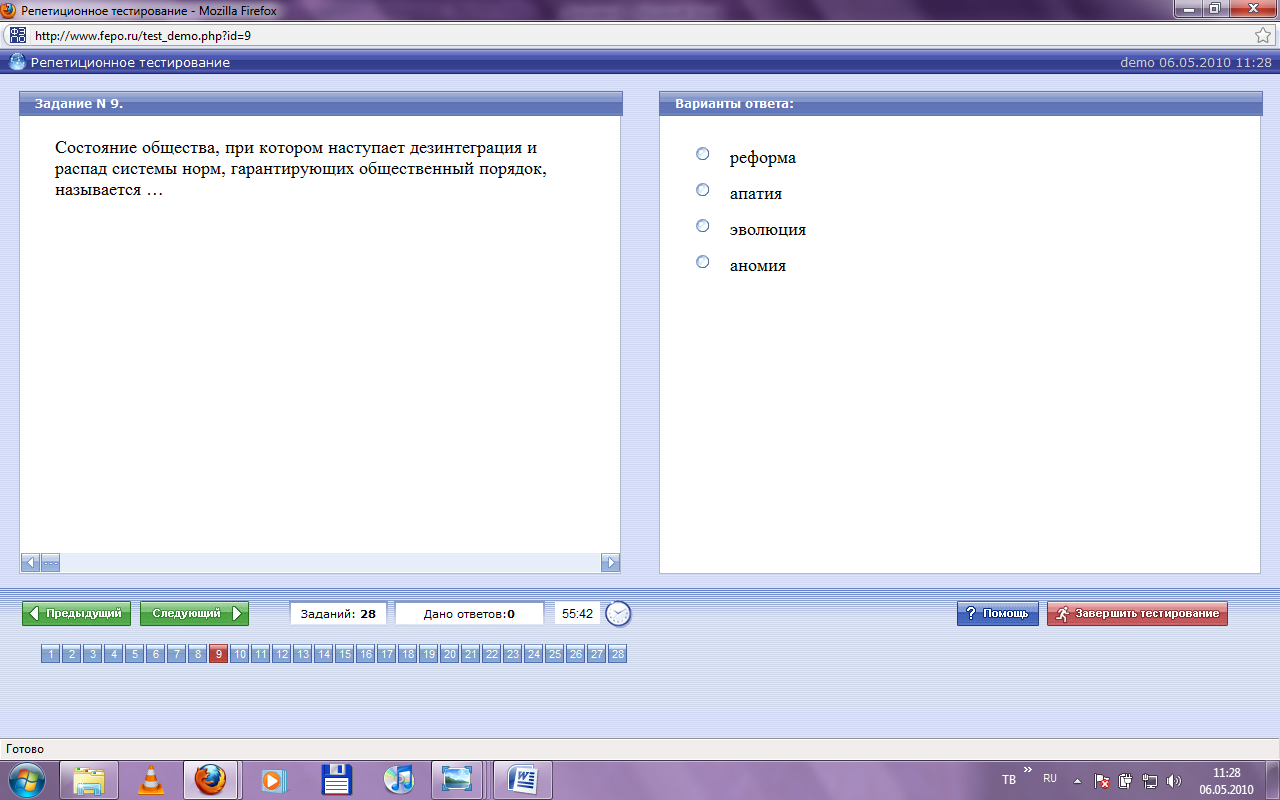Image resolution: width=1280 pixels, height=800 pixels.
Task: Click the globe icon beside Репетиционное тестирование
Action: (x=17, y=62)
